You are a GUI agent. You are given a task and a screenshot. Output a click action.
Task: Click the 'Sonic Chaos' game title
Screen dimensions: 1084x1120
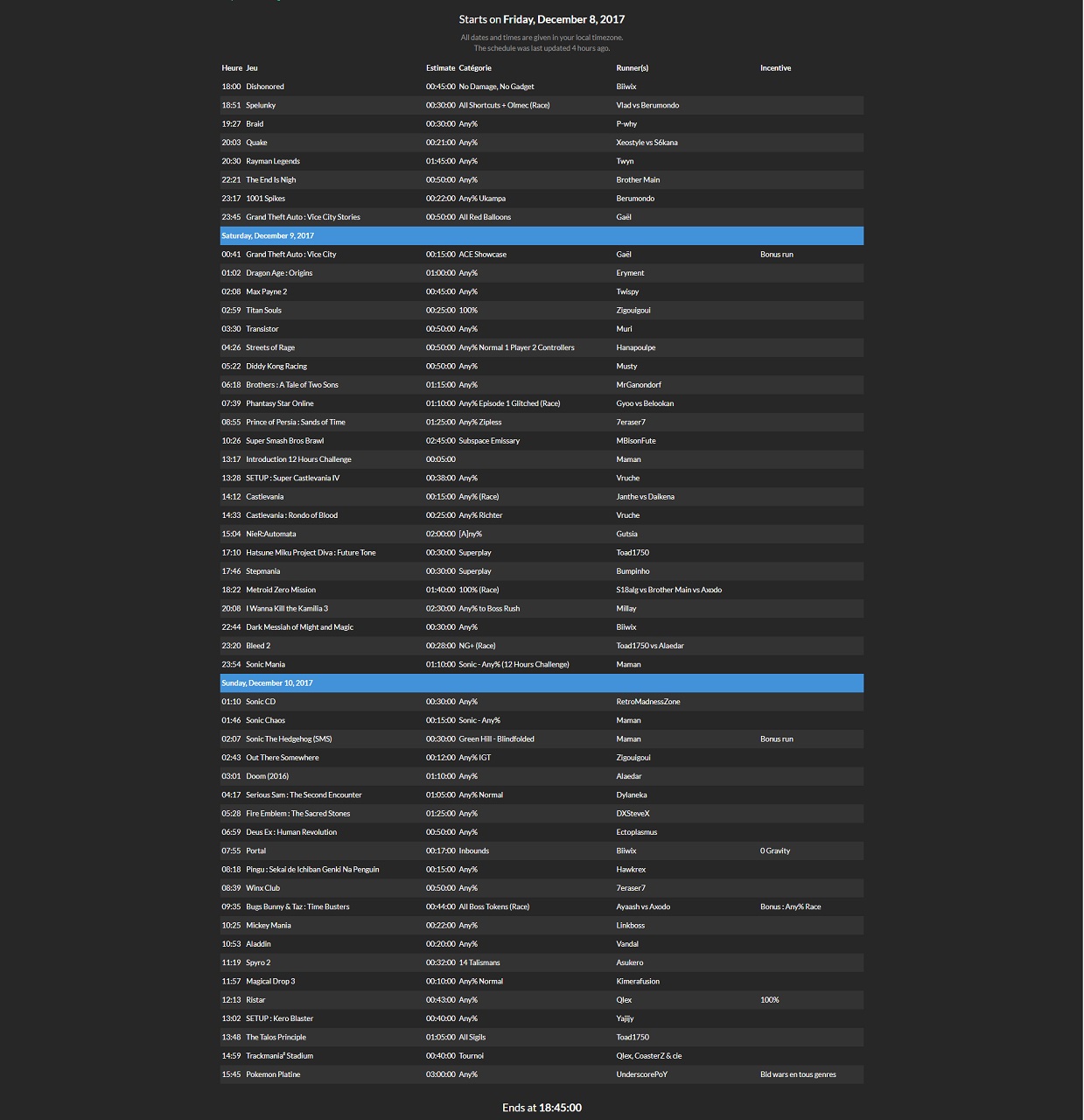(266, 721)
